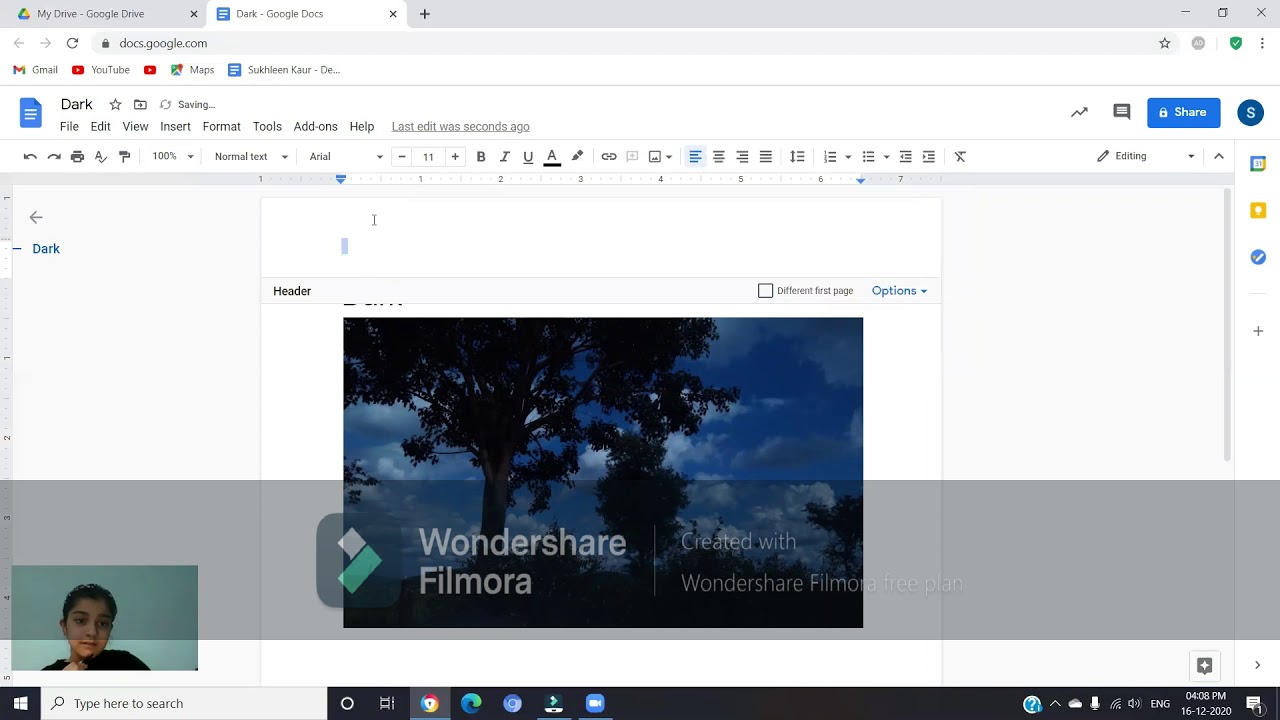Select Justify alignment
This screenshot has height=720, width=1280.
pos(765,156)
